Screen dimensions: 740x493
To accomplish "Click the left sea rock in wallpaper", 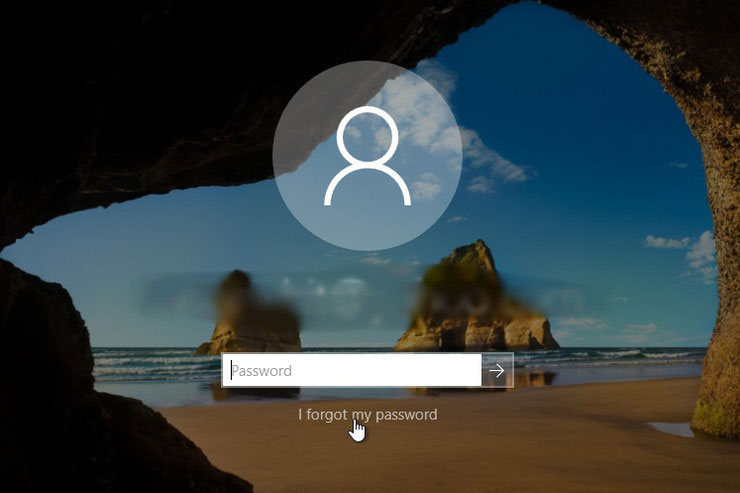I will [245, 325].
